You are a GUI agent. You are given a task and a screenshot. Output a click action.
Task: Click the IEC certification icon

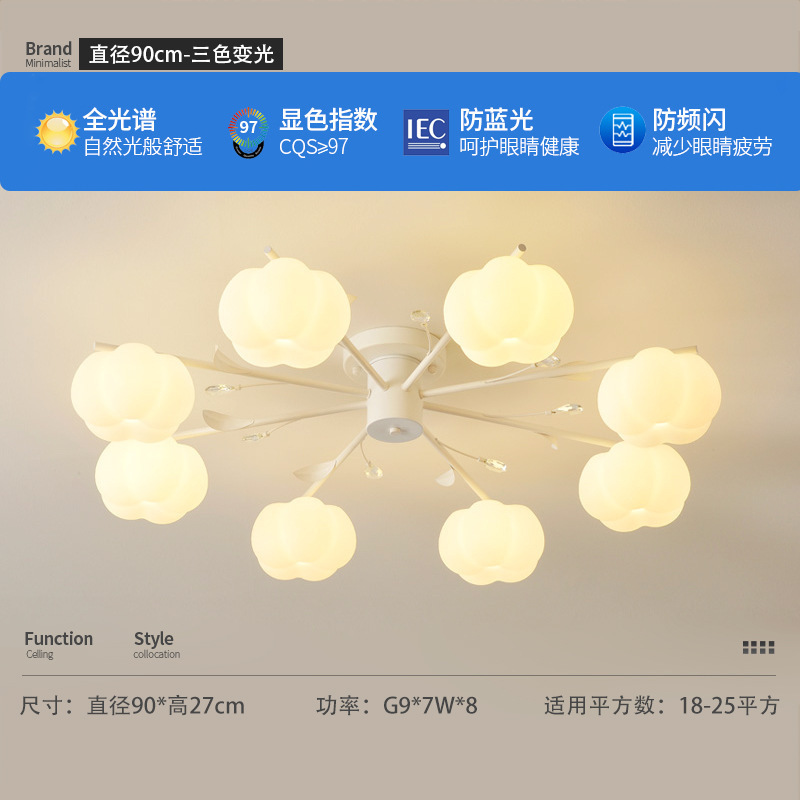(426, 132)
